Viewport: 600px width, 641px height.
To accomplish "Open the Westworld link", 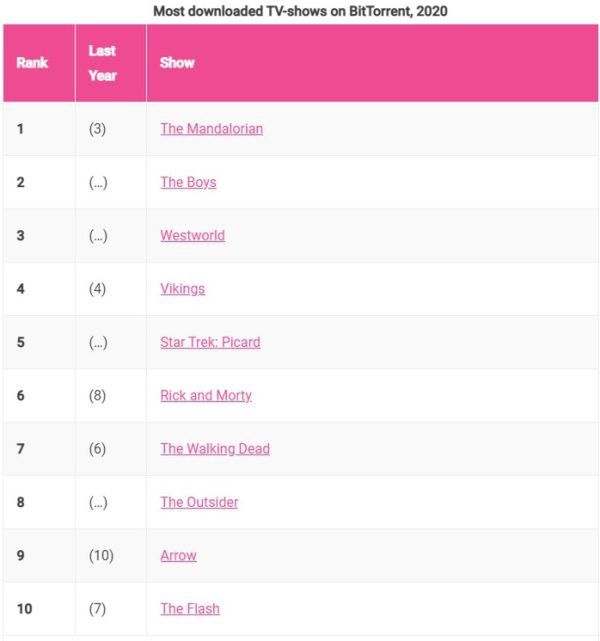I will [x=192, y=236].
